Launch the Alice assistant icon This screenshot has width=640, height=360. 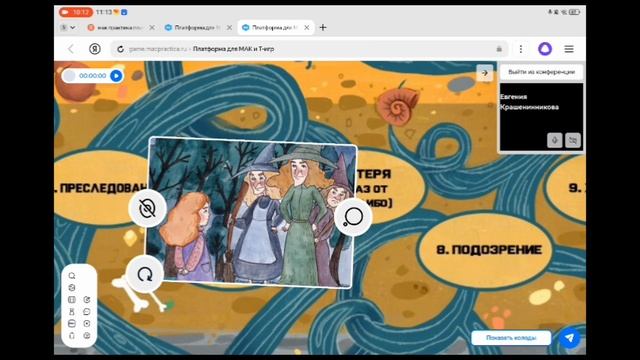[x=545, y=49]
